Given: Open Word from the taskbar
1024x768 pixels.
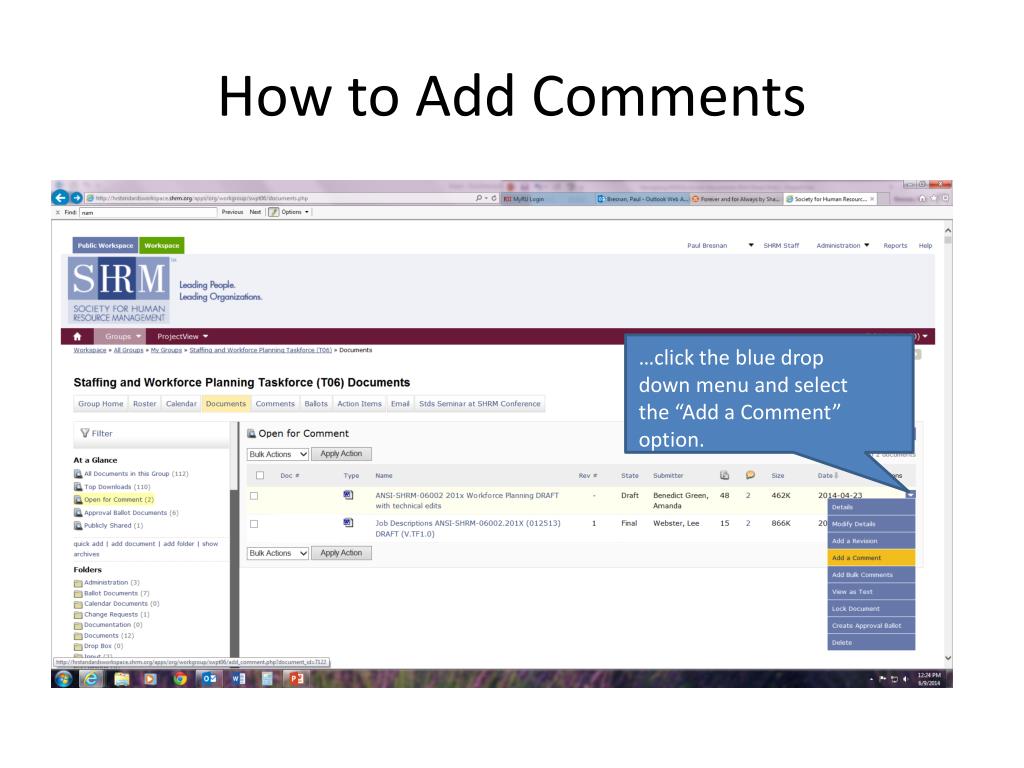Looking at the screenshot, I should 238,679.
